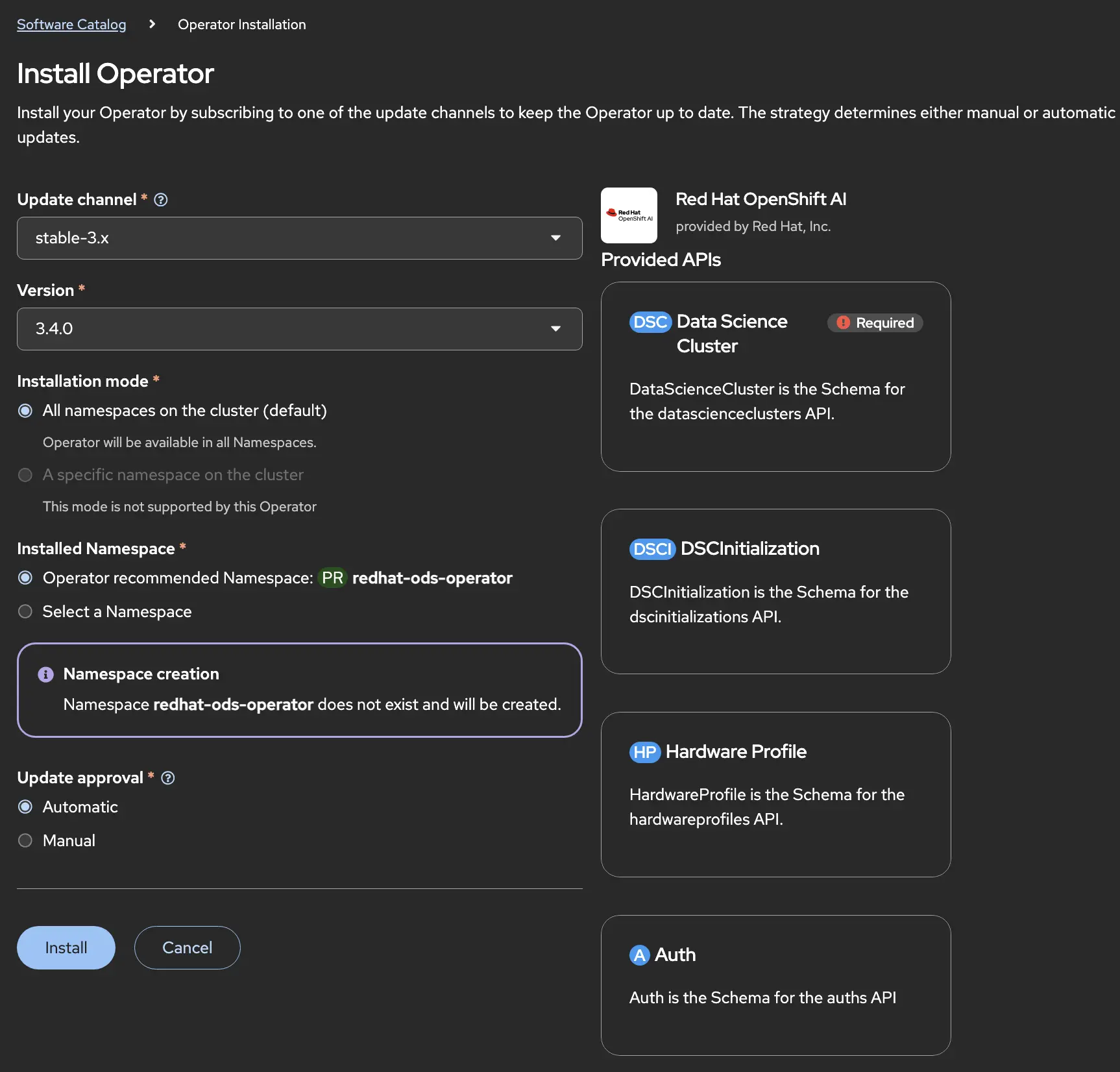Viewport: 1120px width, 1072px height.
Task: Click the HP badge icon
Action: pos(644,752)
